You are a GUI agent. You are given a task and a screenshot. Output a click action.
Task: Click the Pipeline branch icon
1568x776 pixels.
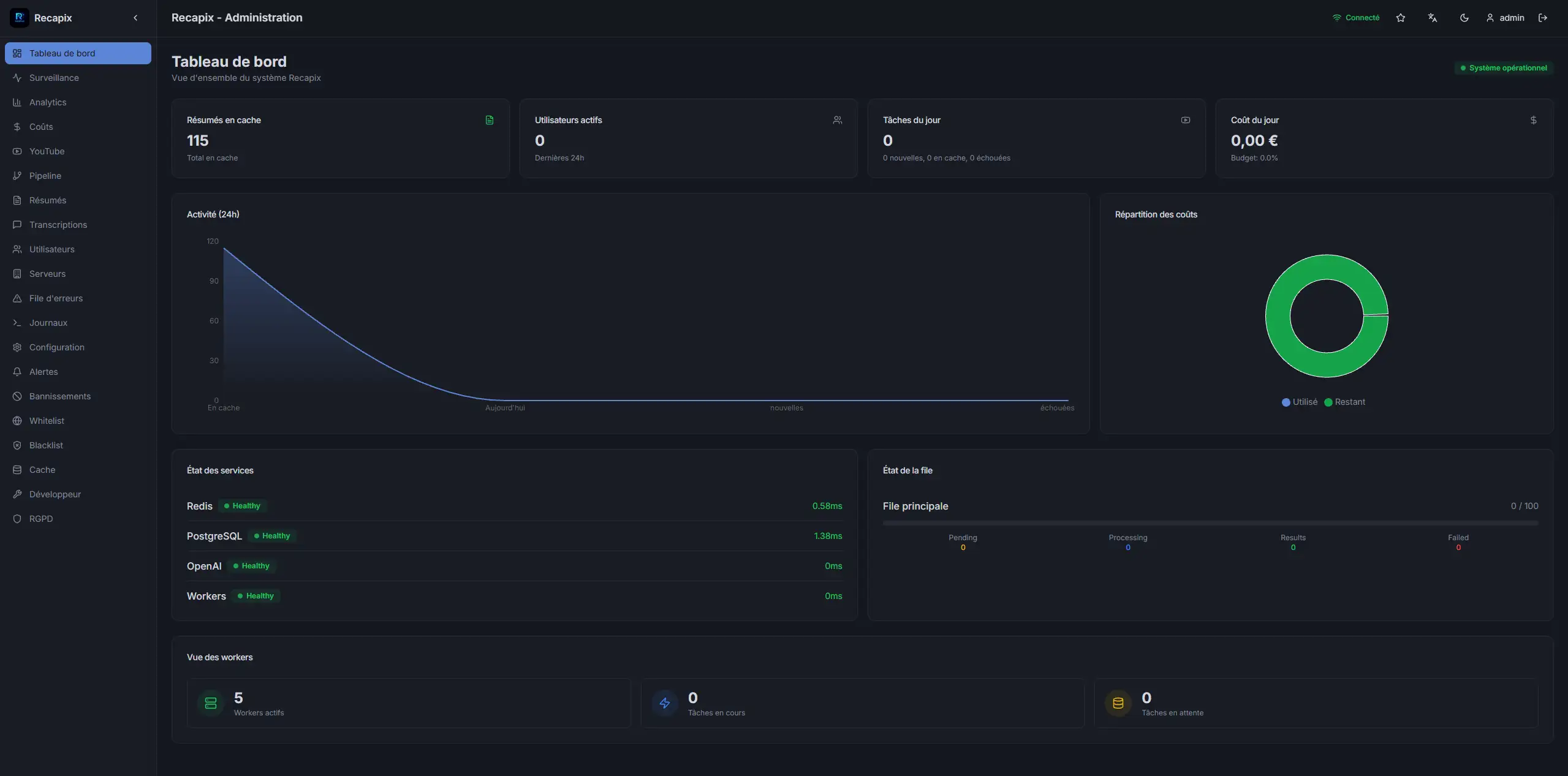click(x=17, y=176)
